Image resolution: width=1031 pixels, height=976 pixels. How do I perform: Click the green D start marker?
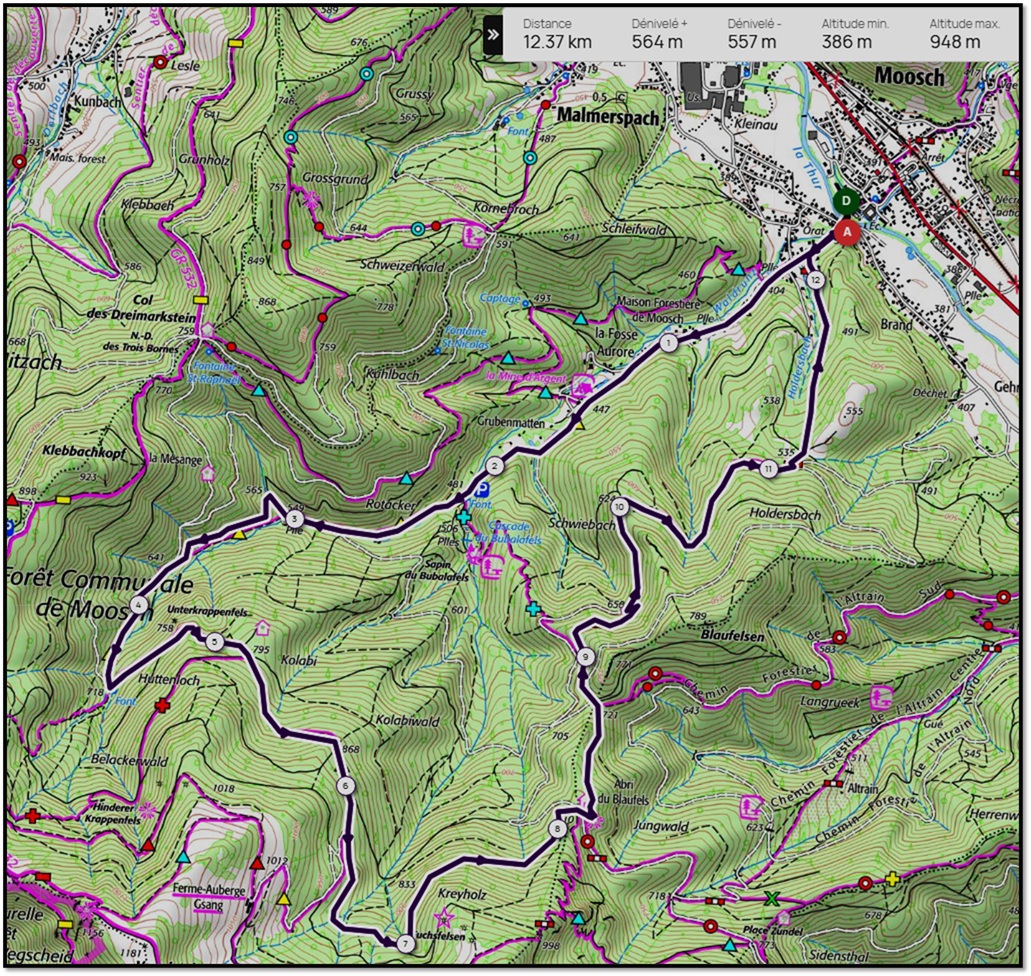(x=847, y=201)
